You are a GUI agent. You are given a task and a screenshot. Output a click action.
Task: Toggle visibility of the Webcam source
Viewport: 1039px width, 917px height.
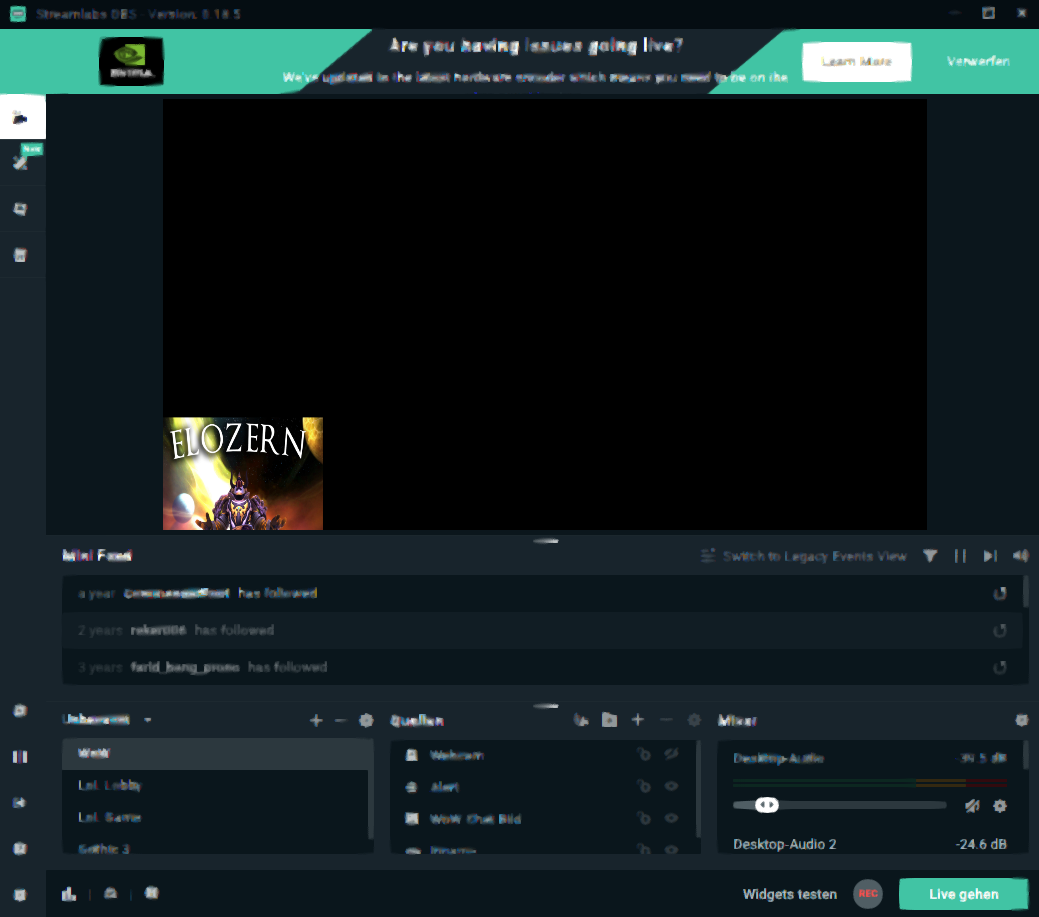coord(671,755)
